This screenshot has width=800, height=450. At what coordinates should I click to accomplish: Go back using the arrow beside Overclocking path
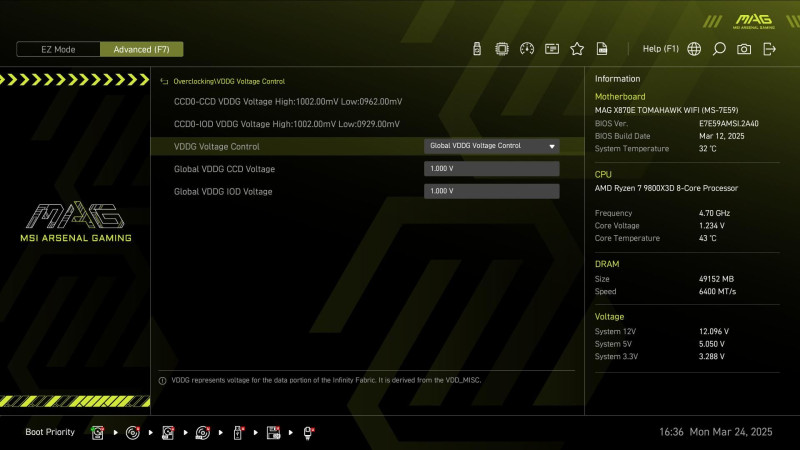point(164,82)
